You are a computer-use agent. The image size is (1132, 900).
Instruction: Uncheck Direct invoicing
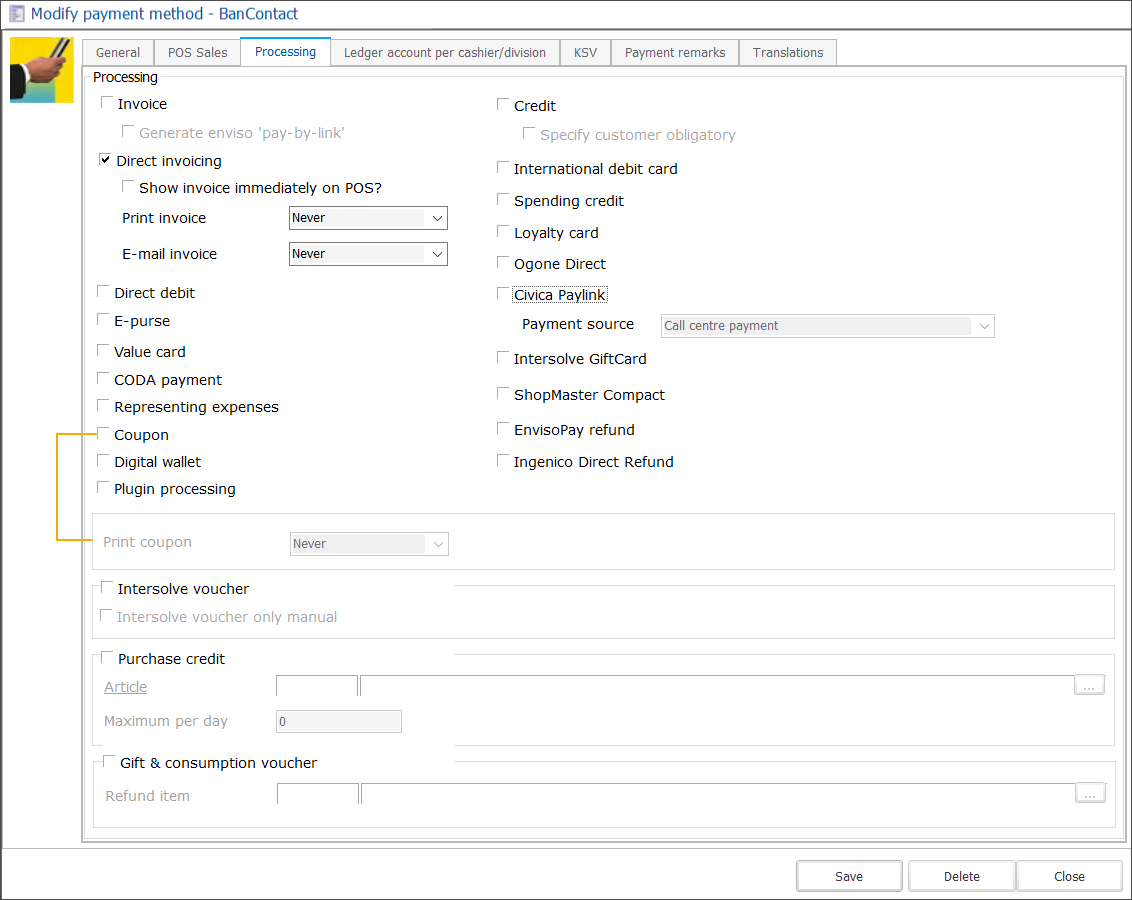(x=105, y=158)
